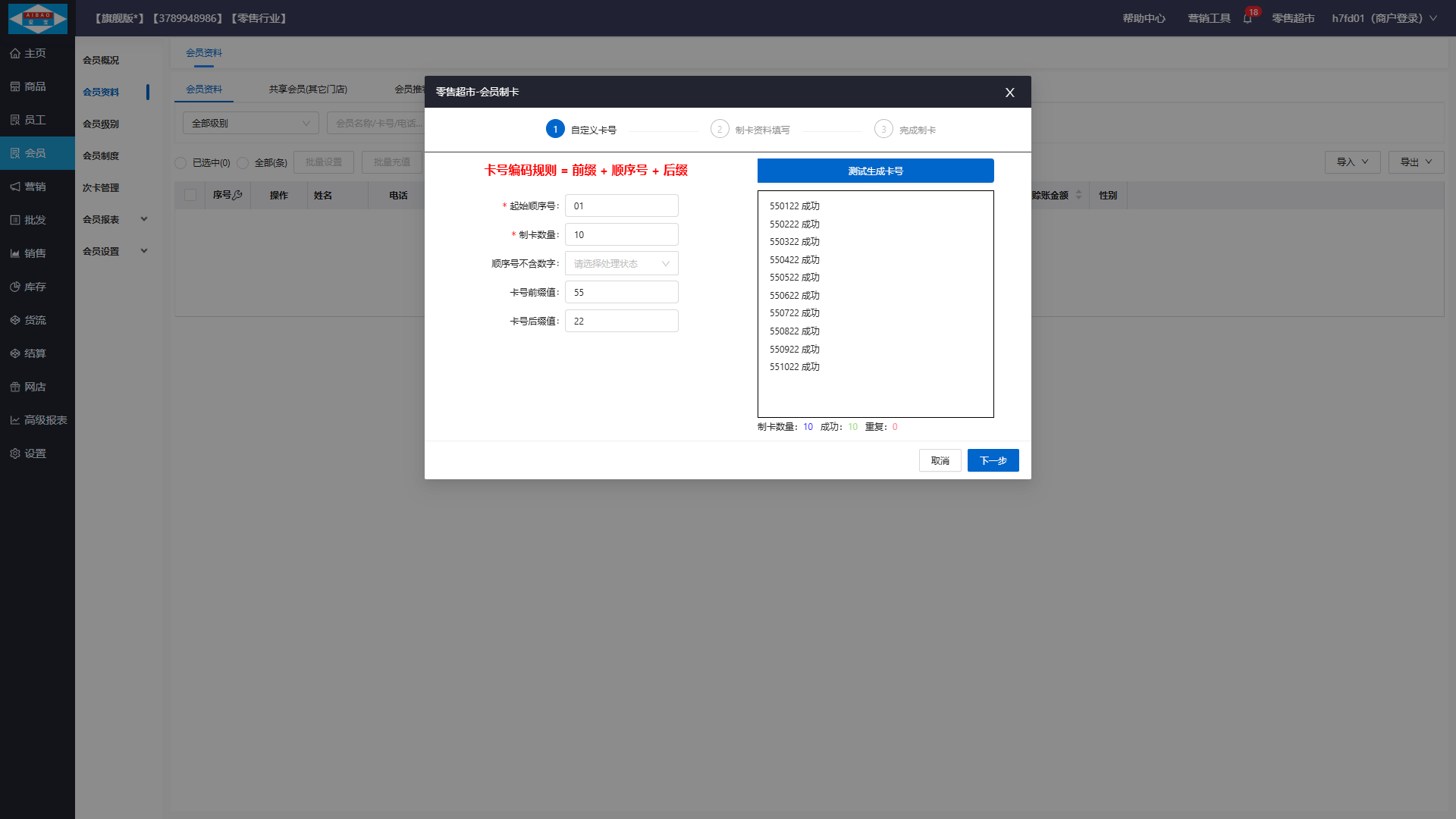
Task: Open the 设置 settings gear icon
Action: 15,453
